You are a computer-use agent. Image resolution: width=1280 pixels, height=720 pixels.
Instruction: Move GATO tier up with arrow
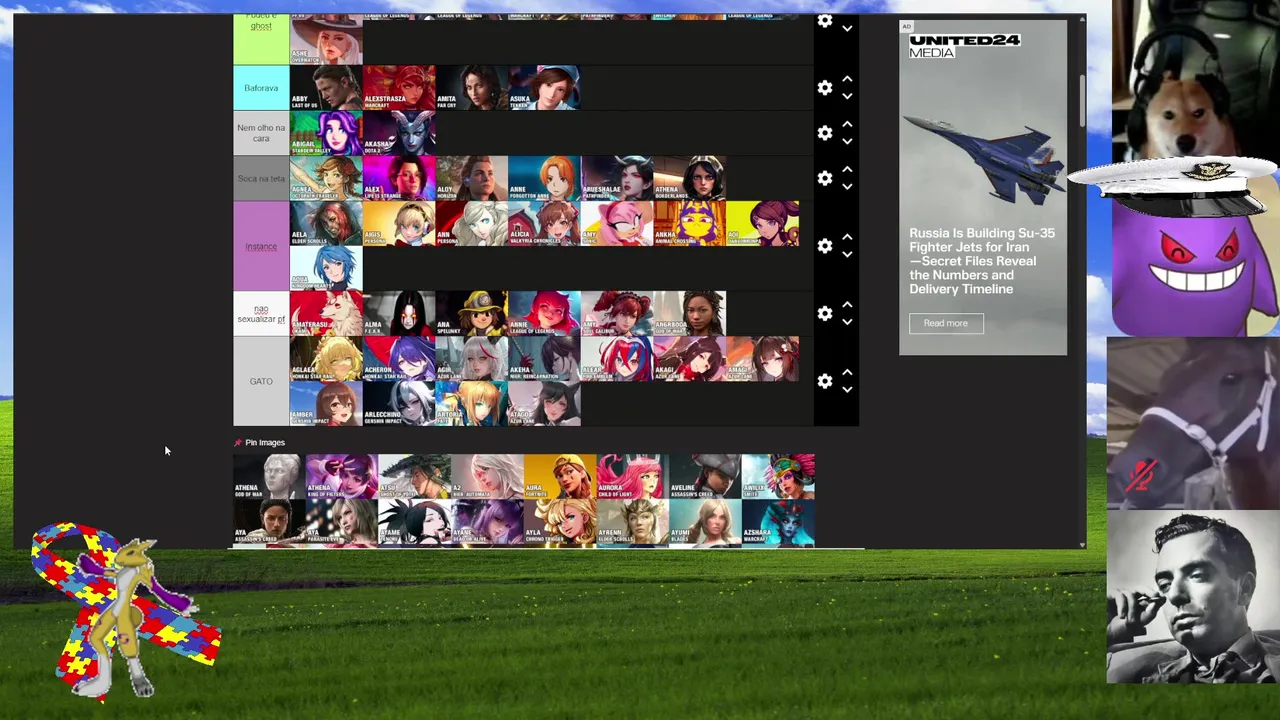[x=847, y=372]
